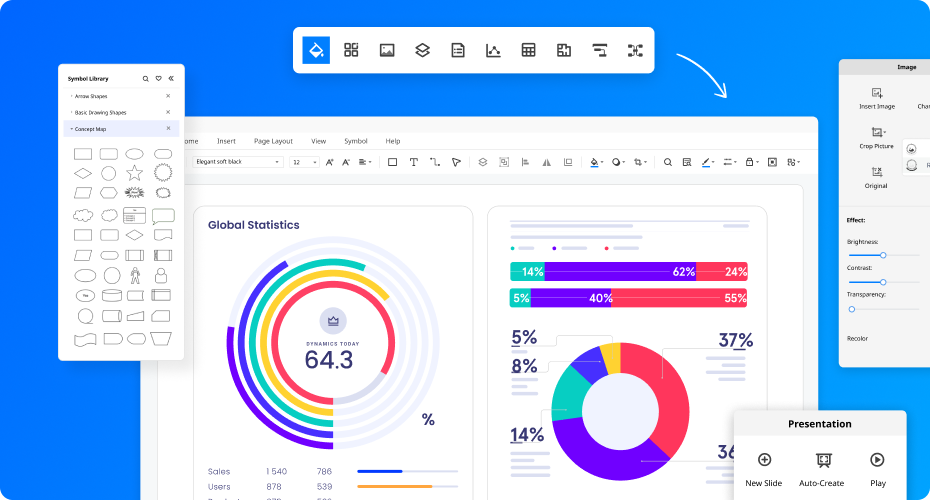The width and height of the screenshot is (930, 500).
Task: Open the Insert menu
Action: coord(227,141)
